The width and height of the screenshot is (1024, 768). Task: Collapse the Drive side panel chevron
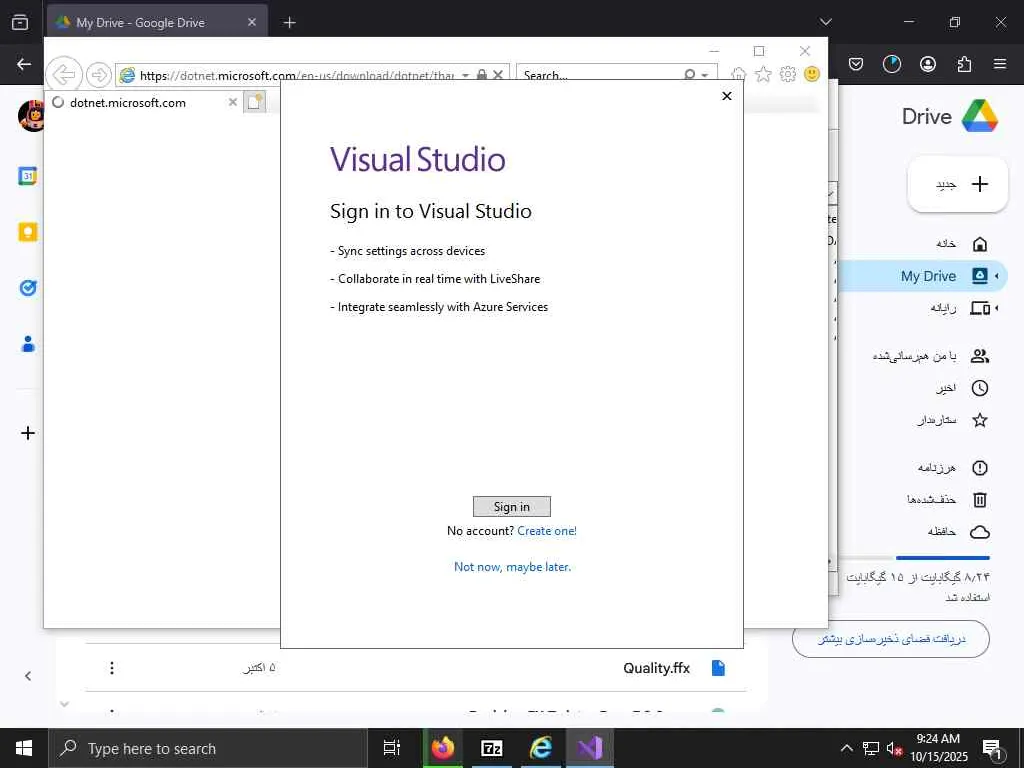click(27, 676)
